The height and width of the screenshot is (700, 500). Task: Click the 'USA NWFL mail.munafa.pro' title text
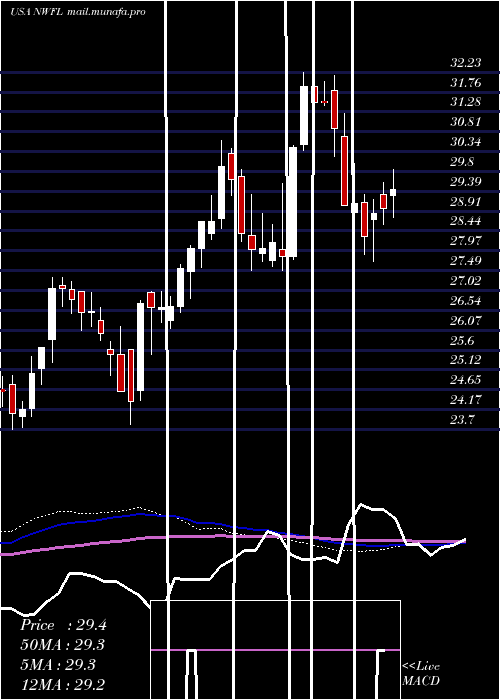[78, 12]
